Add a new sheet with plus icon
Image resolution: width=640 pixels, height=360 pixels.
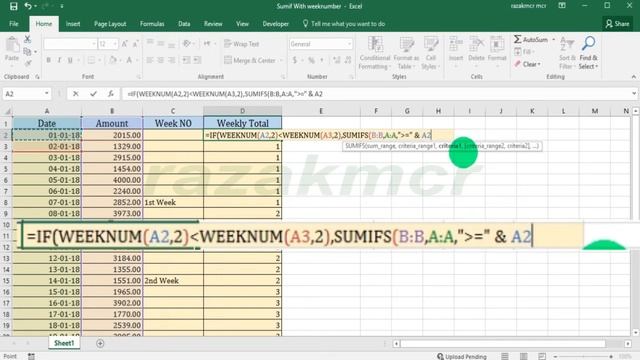click(100, 344)
